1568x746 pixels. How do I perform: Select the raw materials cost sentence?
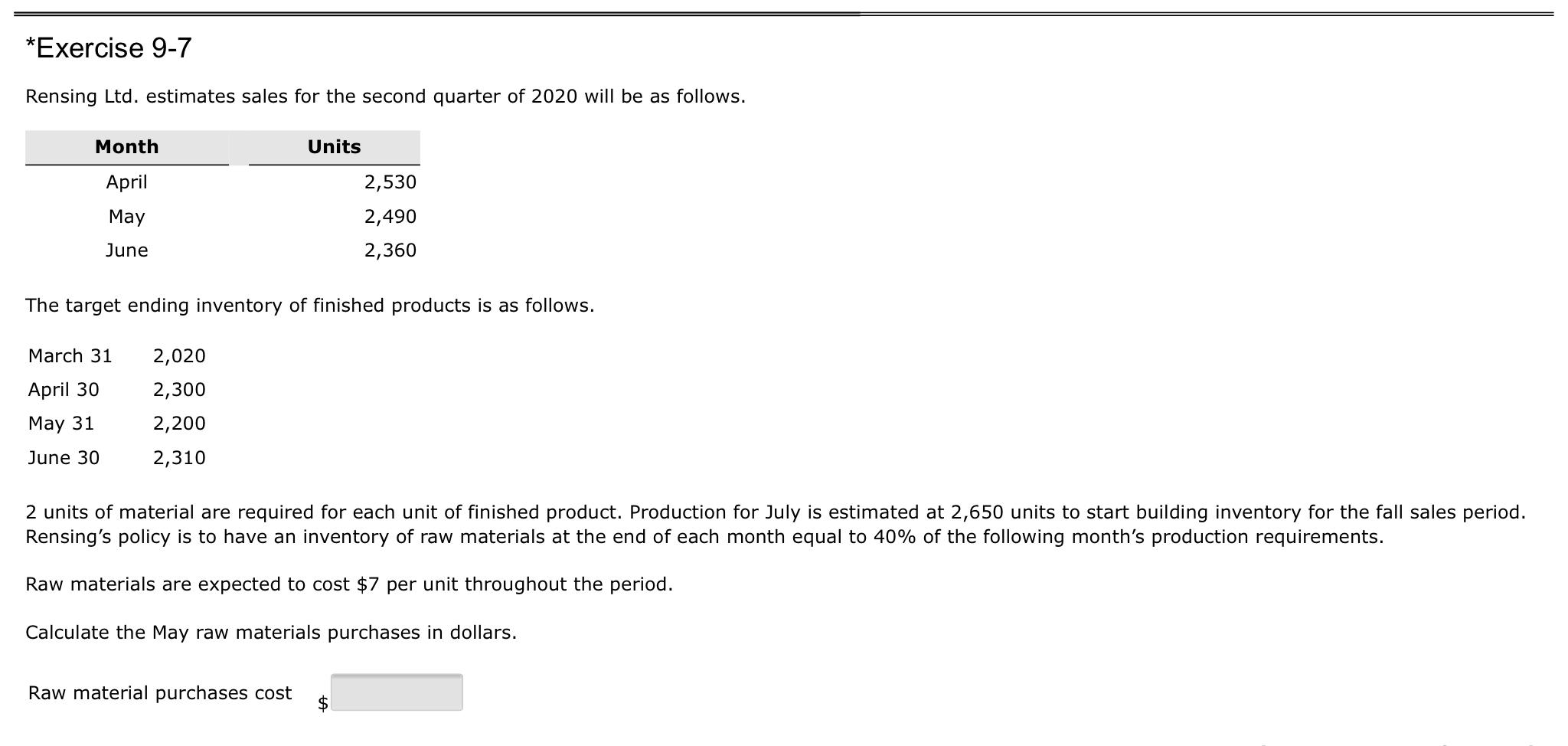[x=349, y=583]
